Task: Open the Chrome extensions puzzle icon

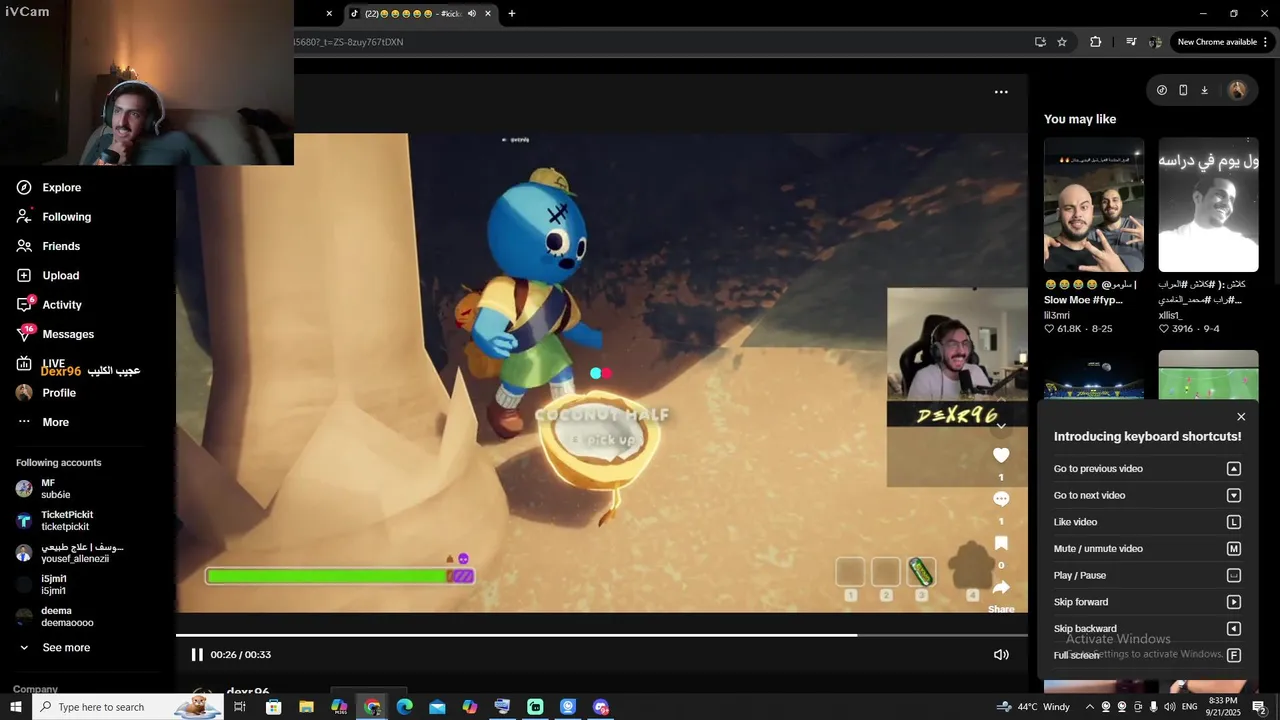Action: click(x=1095, y=42)
